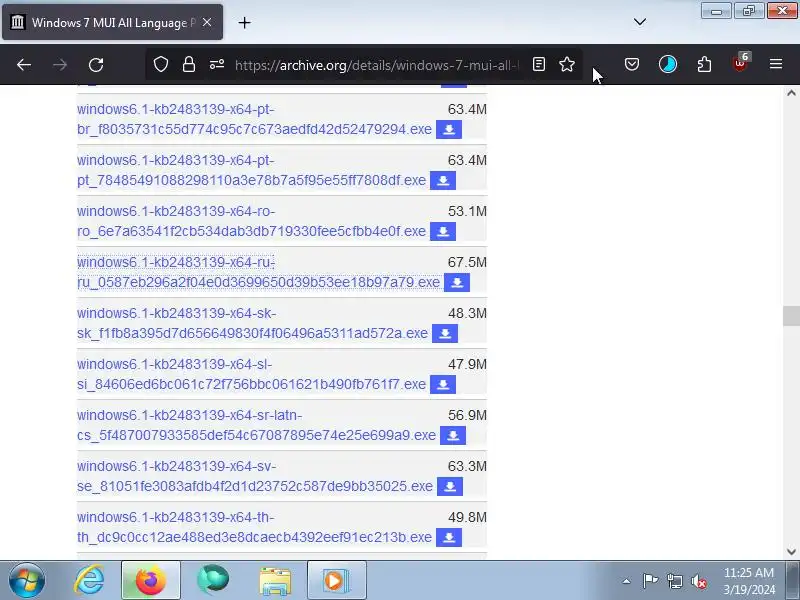The image size is (800, 600).
Task: Toggle reader view icon
Action: 539,64
